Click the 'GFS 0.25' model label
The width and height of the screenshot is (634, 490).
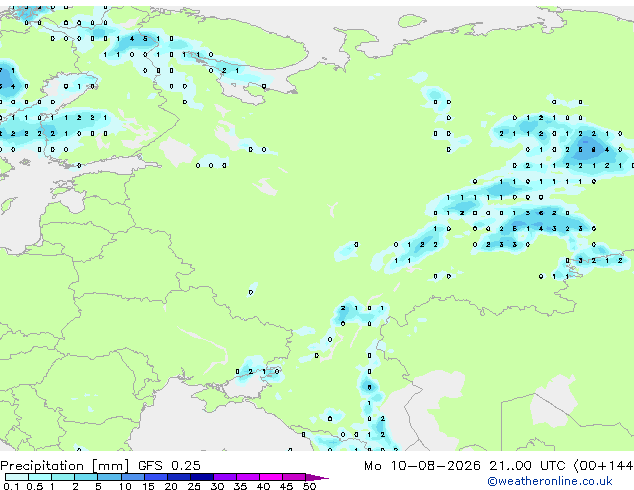pyautogui.click(x=169, y=465)
